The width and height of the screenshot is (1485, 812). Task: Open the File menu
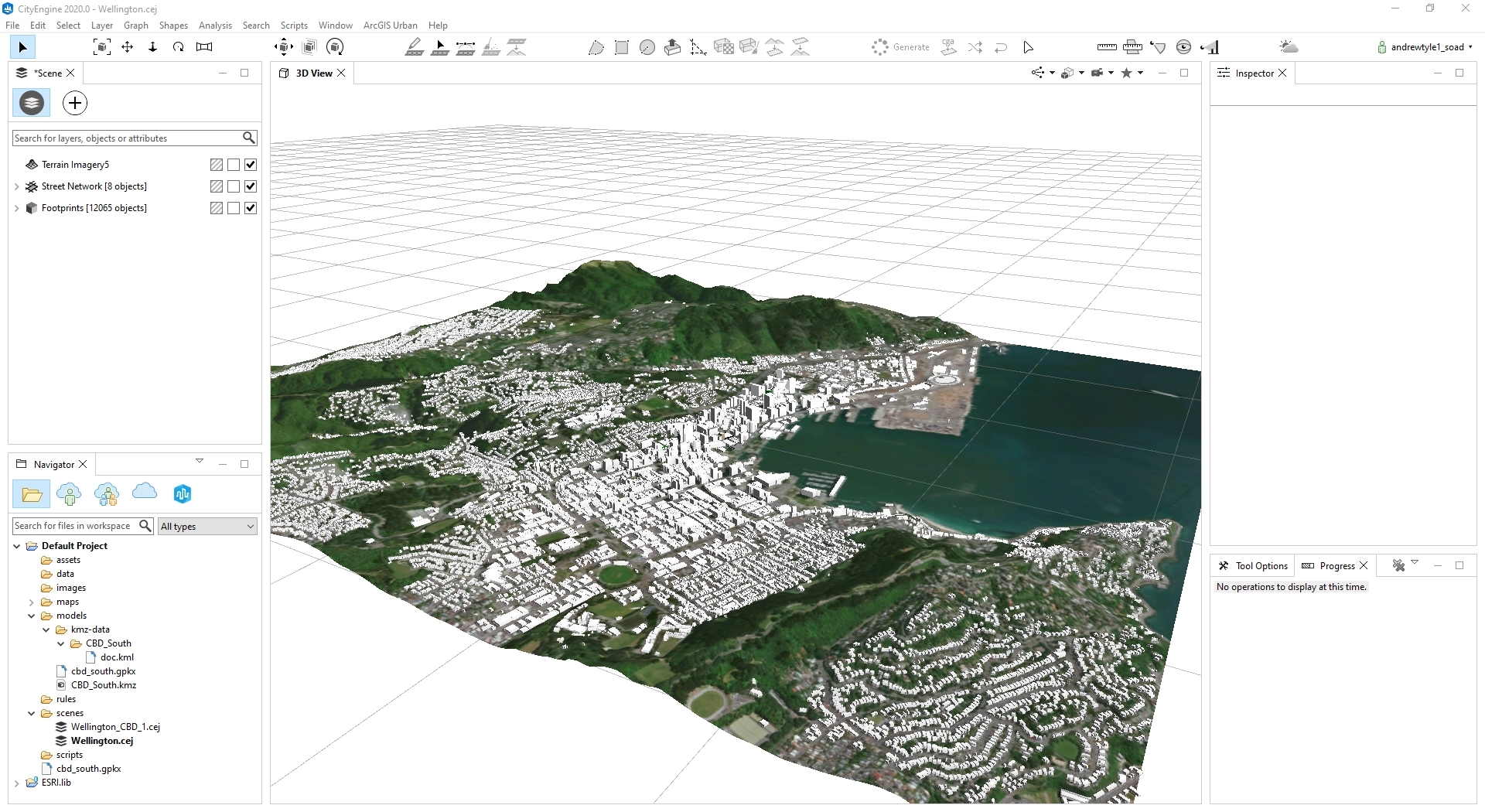tap(12, 25)
